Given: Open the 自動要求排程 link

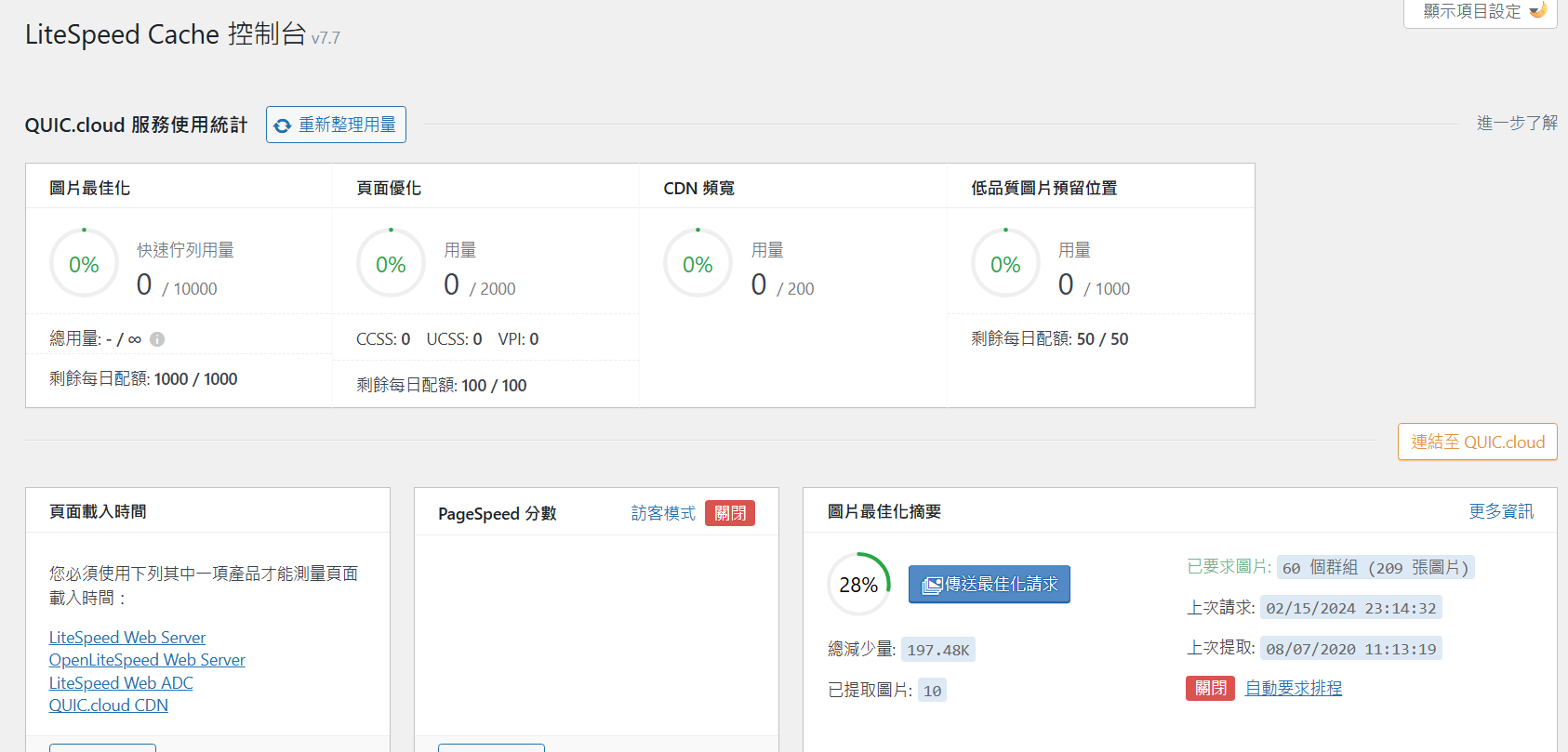Looking at the screenshot, I should (1294, 688).
